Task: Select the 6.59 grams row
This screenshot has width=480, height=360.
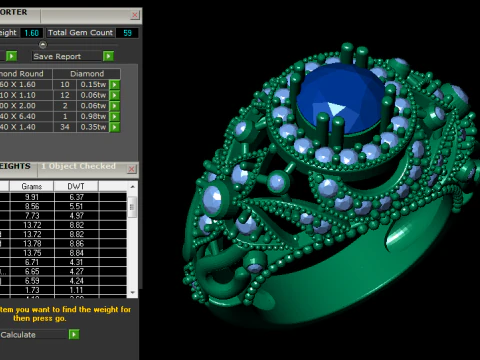Action: point(63,281)
